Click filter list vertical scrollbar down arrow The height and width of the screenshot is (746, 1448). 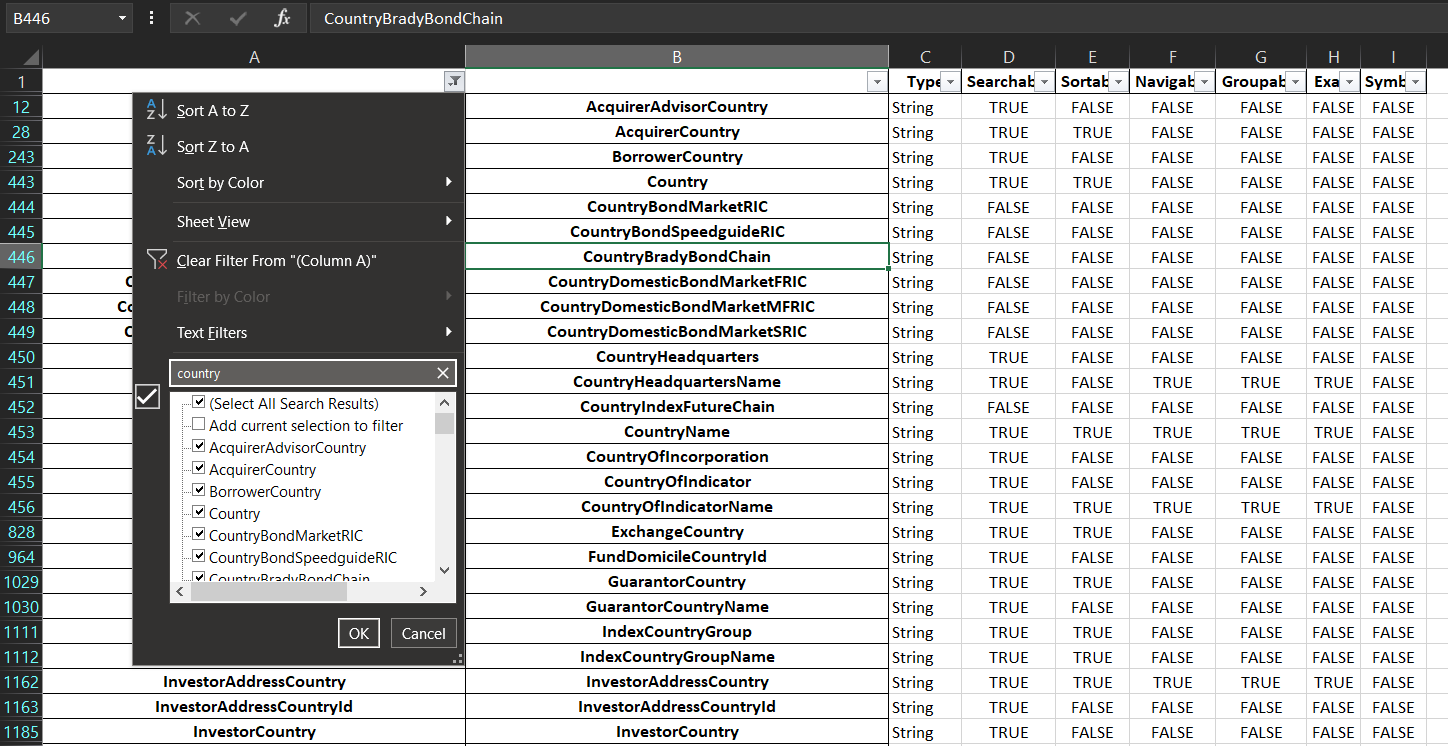(x=445, y=570)
